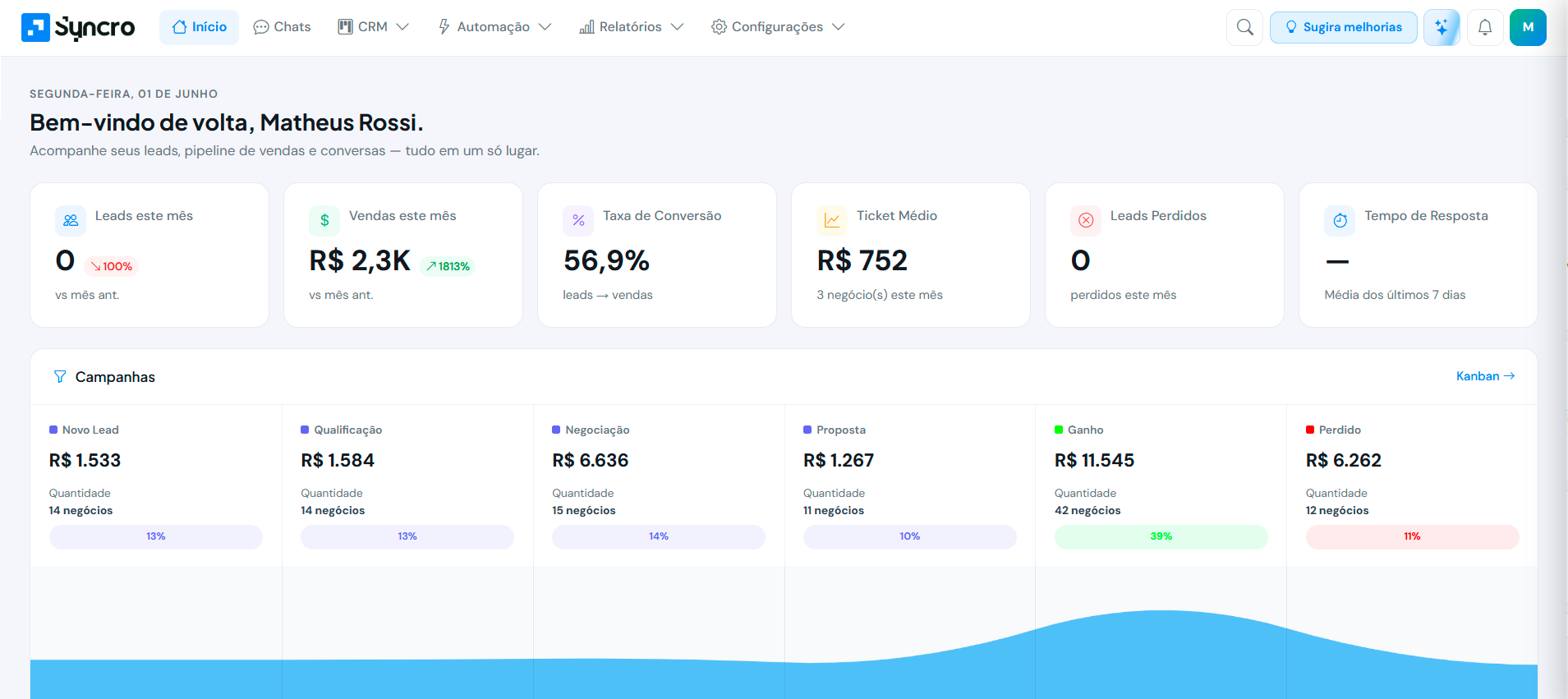Screen dimensions: 1568x699
Task: Click the Perdido 11% red progress bar
Action: coord(1413,536)
